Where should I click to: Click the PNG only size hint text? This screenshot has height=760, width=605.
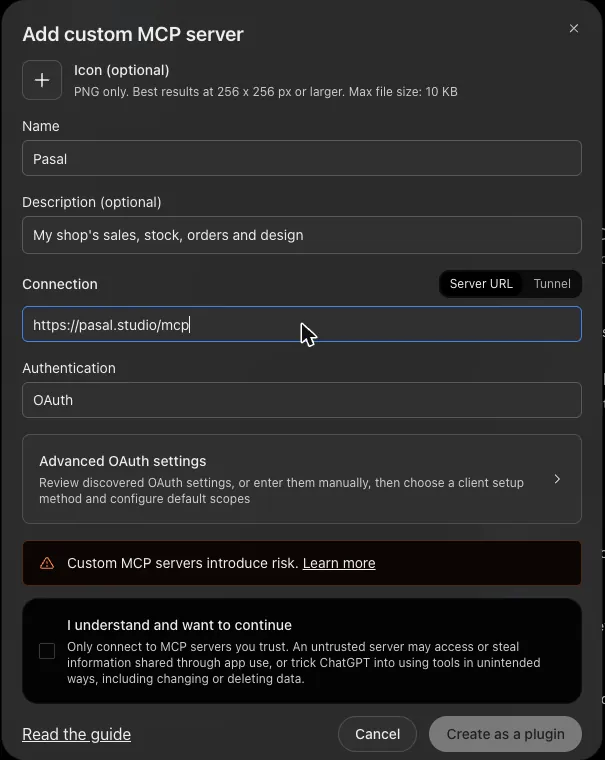click(266, 92)
